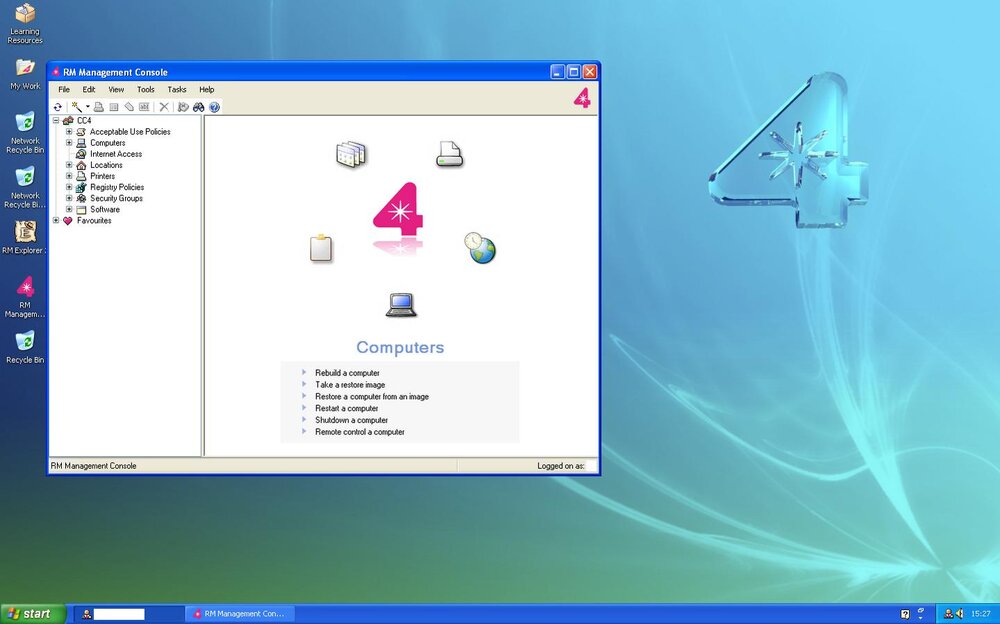1000x624 pixels.
Task: Click the help question mark tray icon
Action: (904, 614)
